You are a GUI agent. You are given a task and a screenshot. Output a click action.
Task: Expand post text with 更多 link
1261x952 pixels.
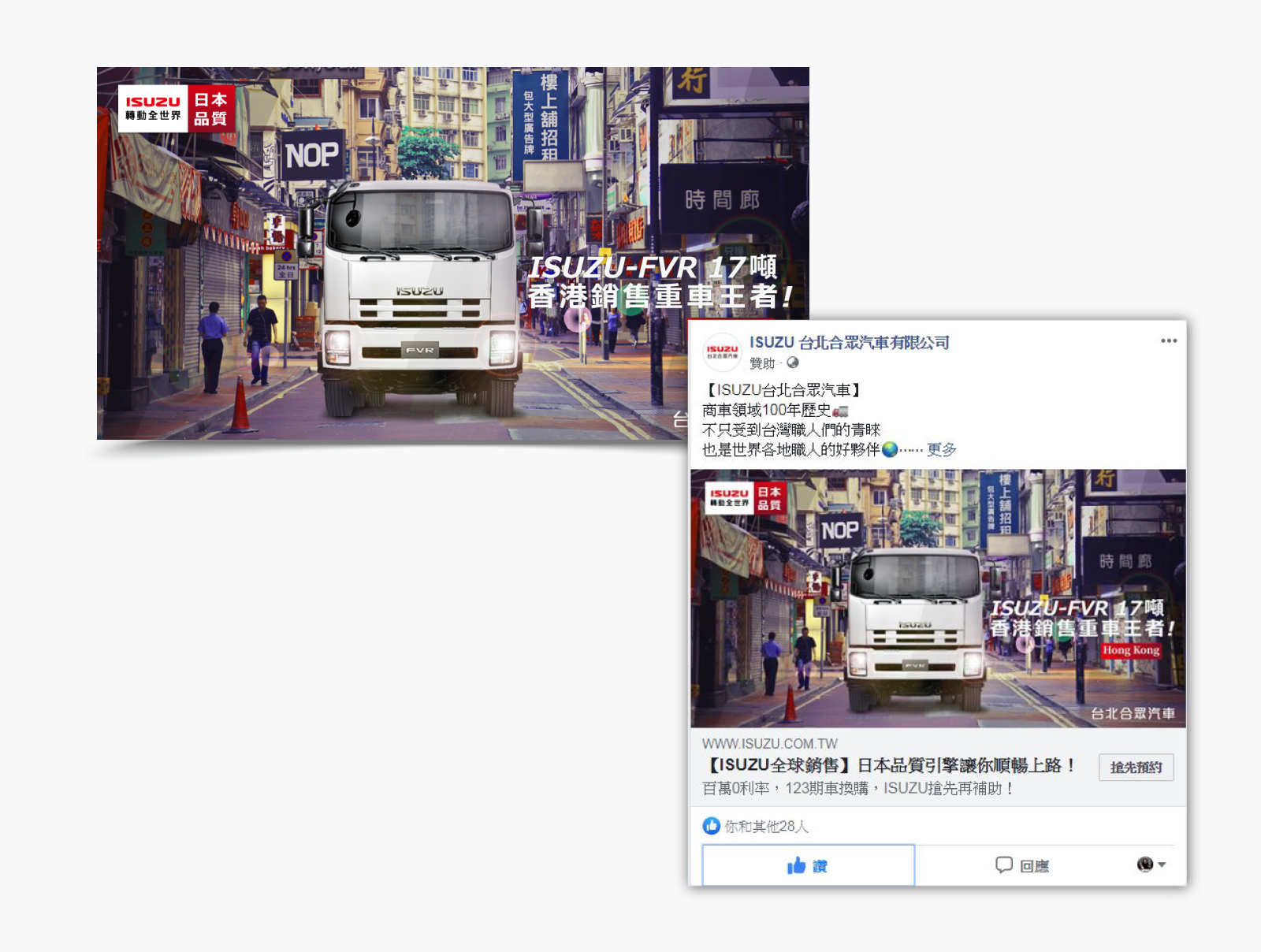941,449
